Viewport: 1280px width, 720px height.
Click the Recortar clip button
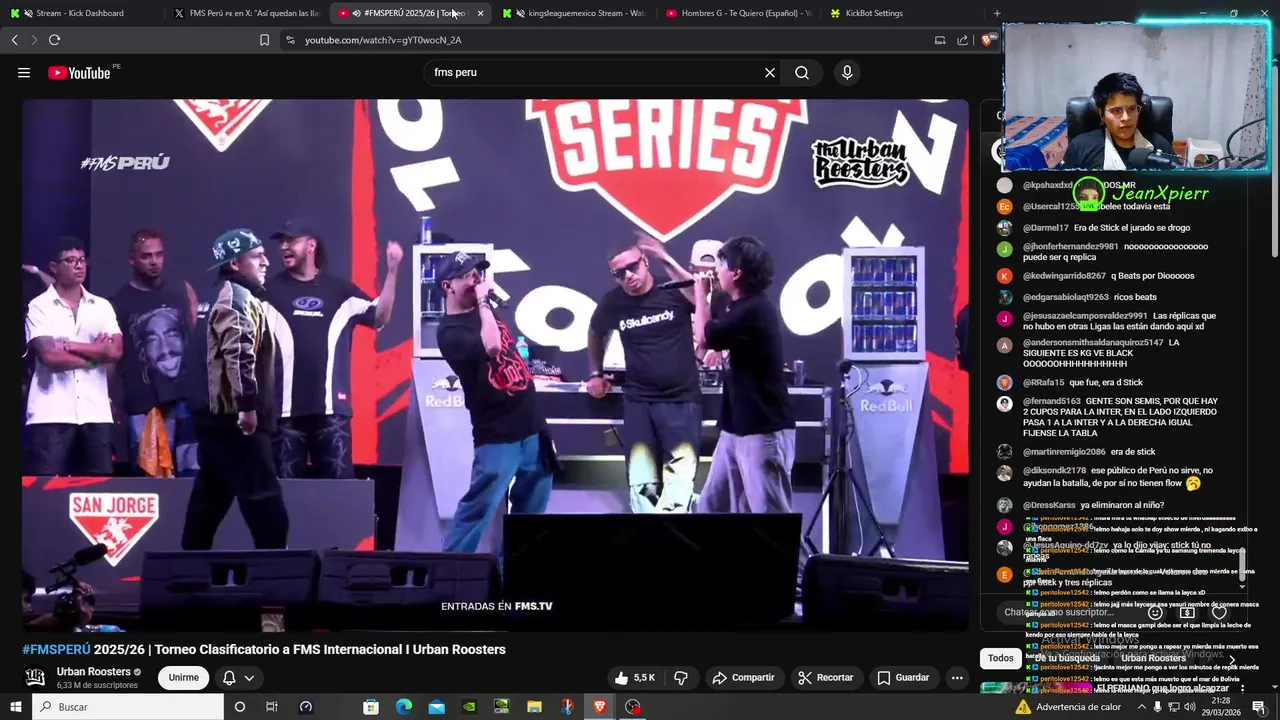click(x=825, y=678)
